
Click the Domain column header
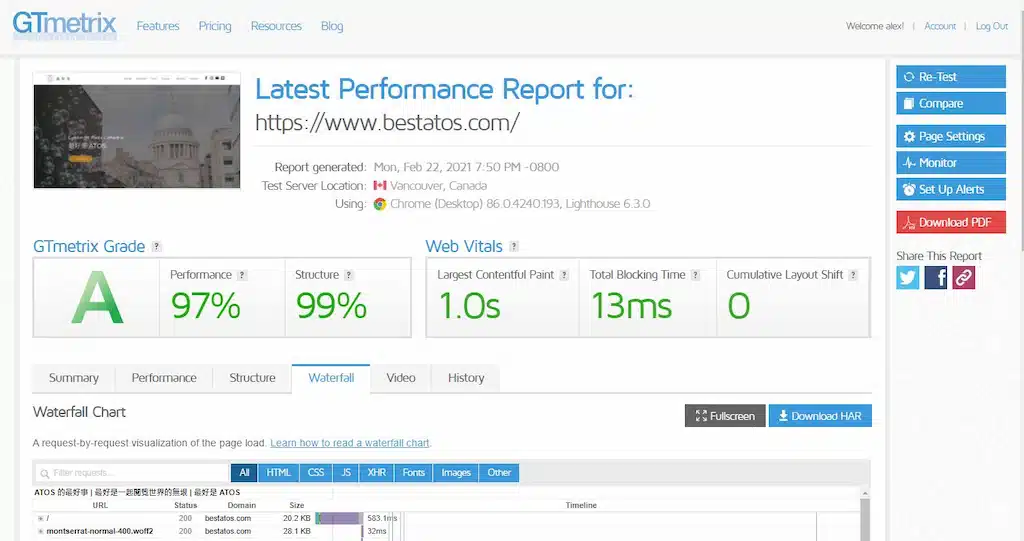click(x=242, y=505)
